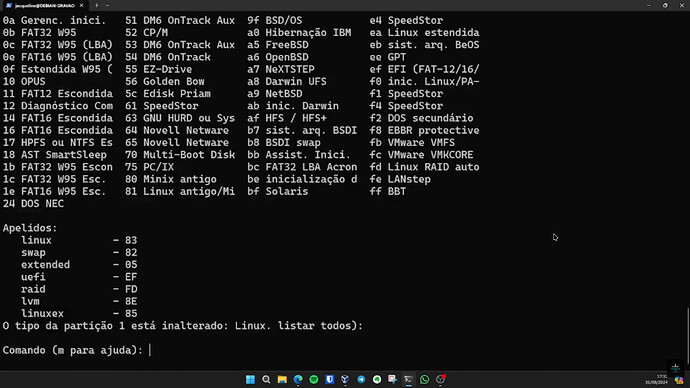Click the terminal vertical scrollbar thumb
The image size is (690, 388).
click(x=688, y=335)
